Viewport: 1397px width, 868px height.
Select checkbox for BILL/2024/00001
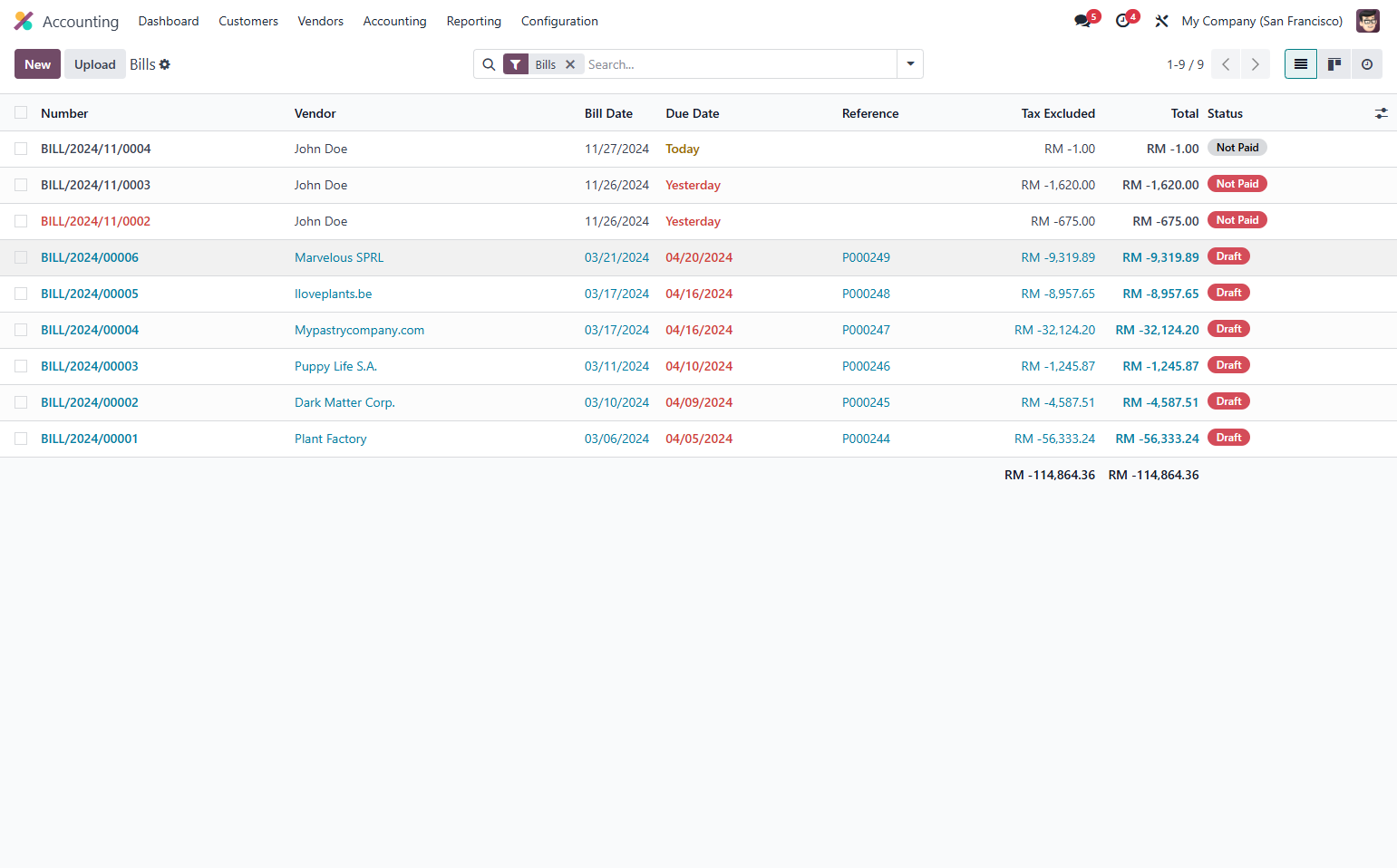coord(21,439)
